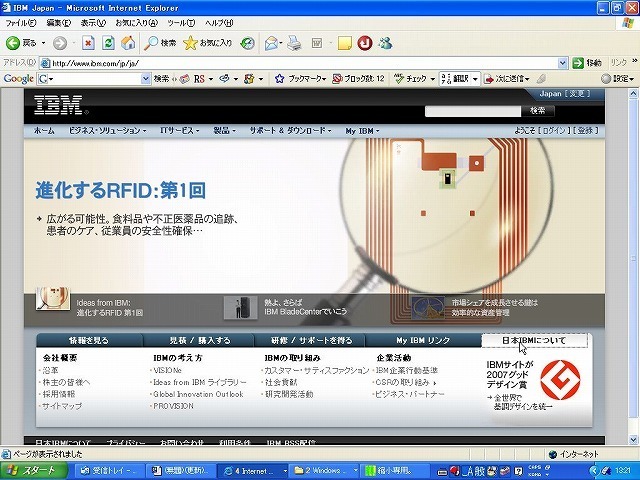The image size is (640, 480).
Task: Open the address bar URL dropdown
Action: [x=562, y=63]
